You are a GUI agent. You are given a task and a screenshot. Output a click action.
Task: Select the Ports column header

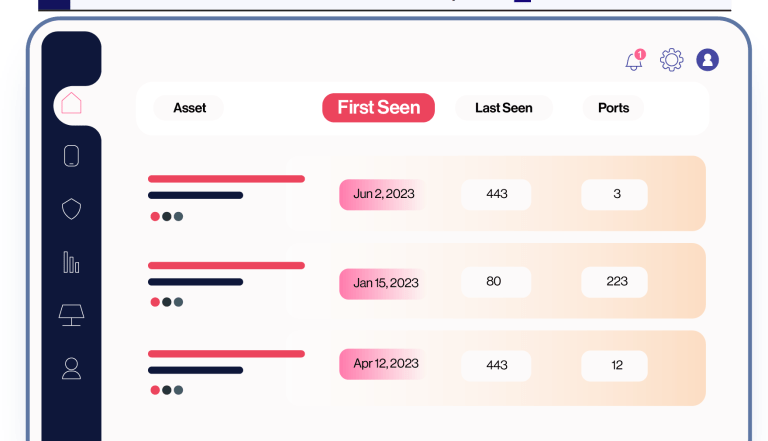coord(613,108)
